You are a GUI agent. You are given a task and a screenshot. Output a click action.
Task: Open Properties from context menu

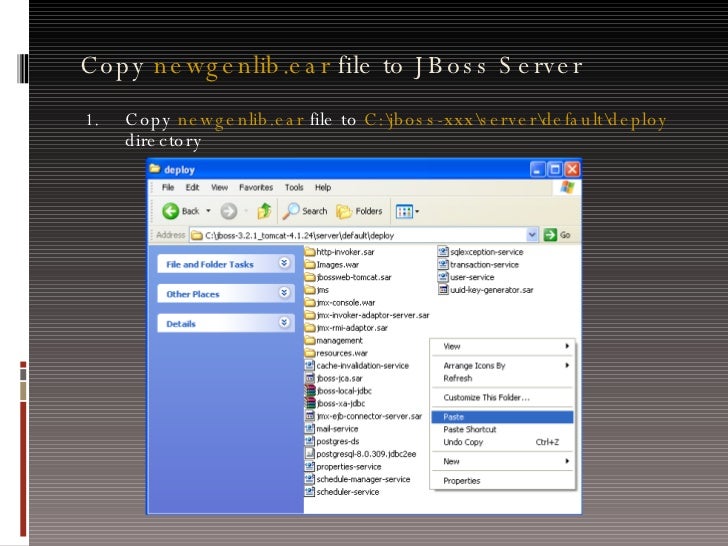(502, 481)
